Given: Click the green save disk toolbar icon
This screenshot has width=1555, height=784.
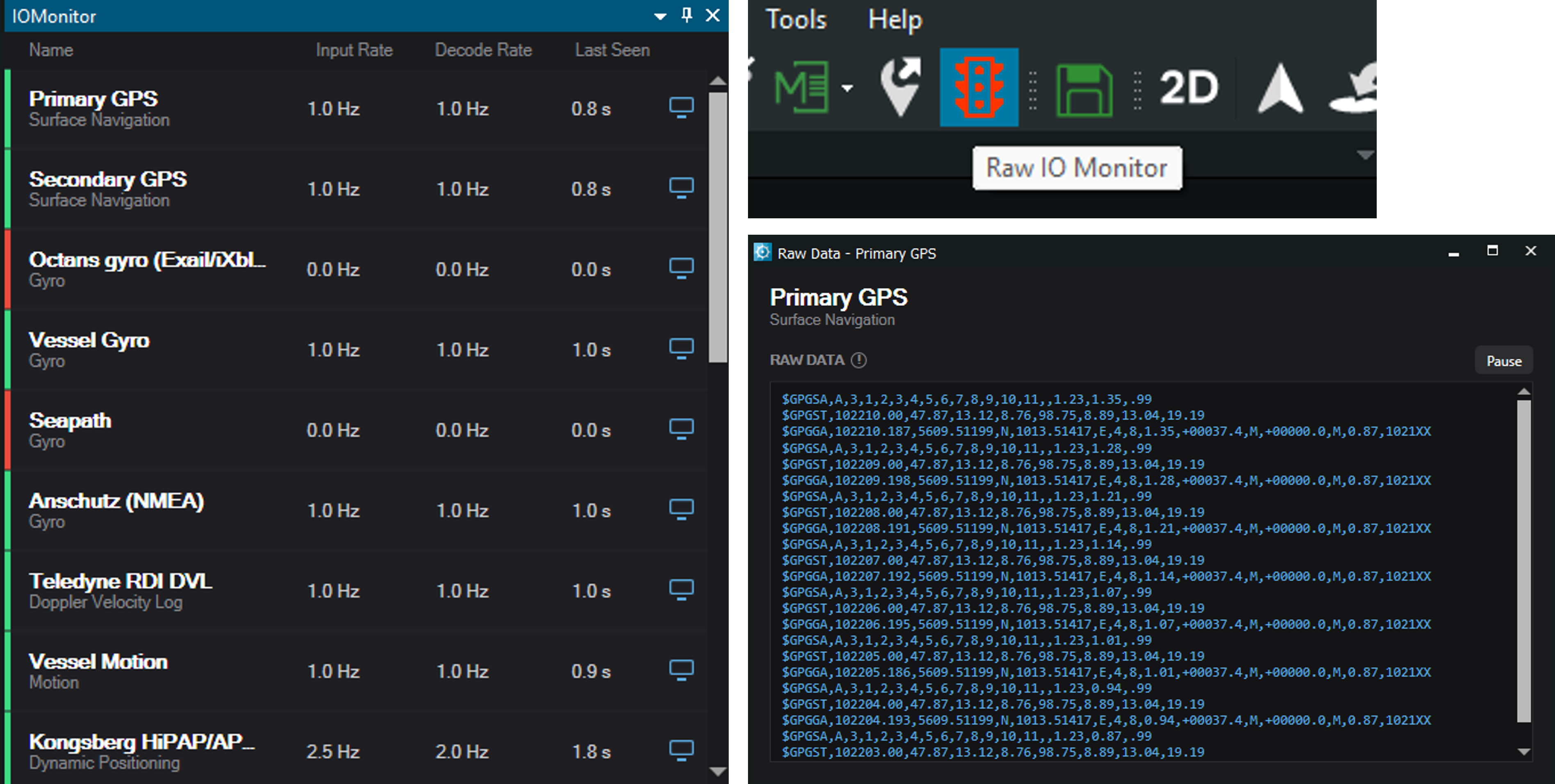Looking at the screenshot, I should coord(1084,90).
